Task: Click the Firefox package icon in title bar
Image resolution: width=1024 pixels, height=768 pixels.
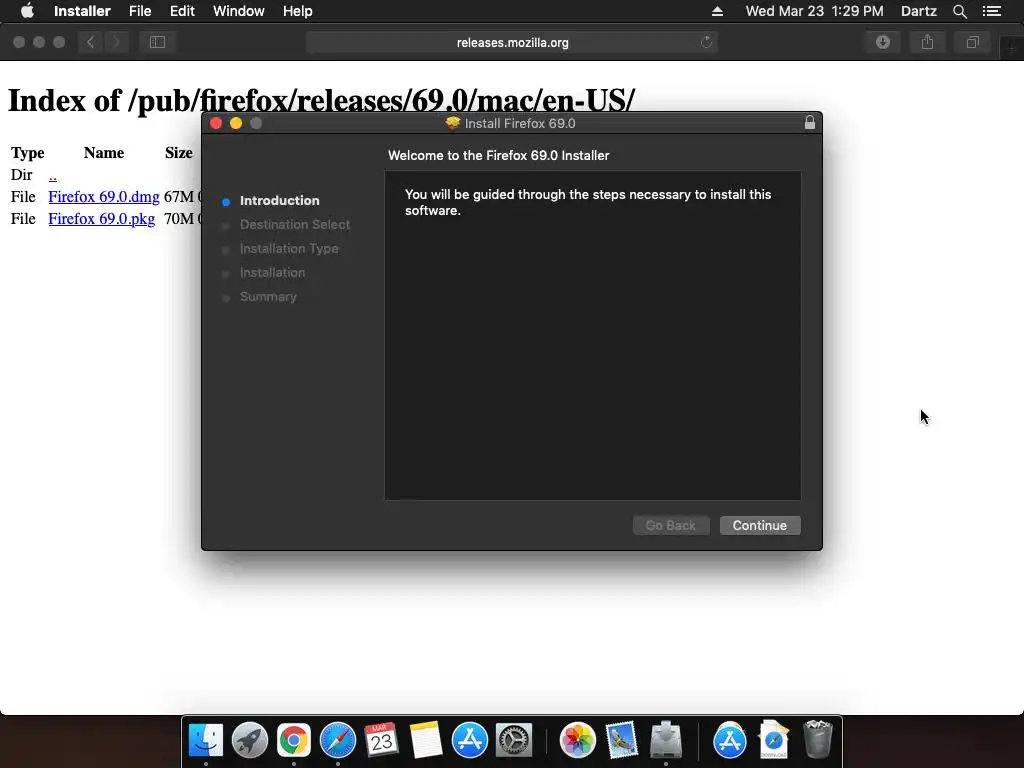Action: point(453,123)
